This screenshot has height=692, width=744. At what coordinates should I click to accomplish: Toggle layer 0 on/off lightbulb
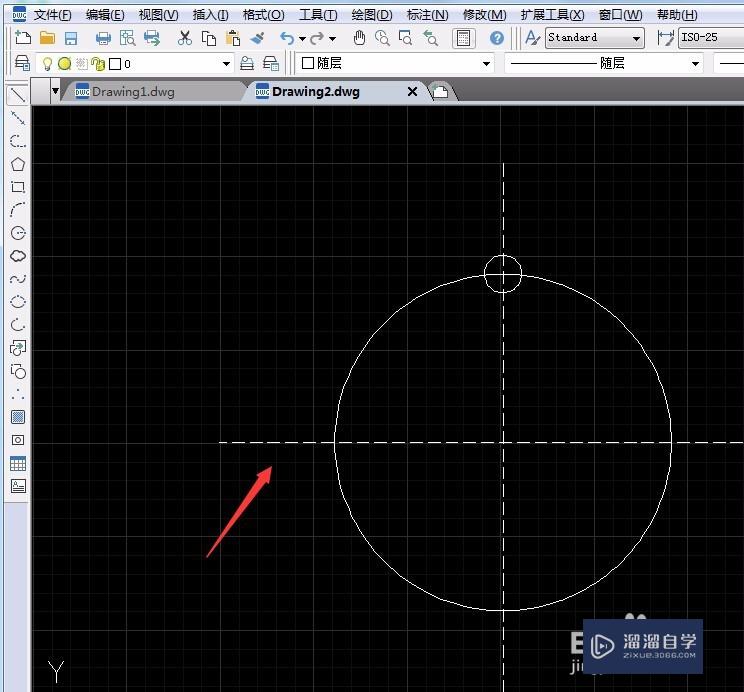[x=47, y=64]
